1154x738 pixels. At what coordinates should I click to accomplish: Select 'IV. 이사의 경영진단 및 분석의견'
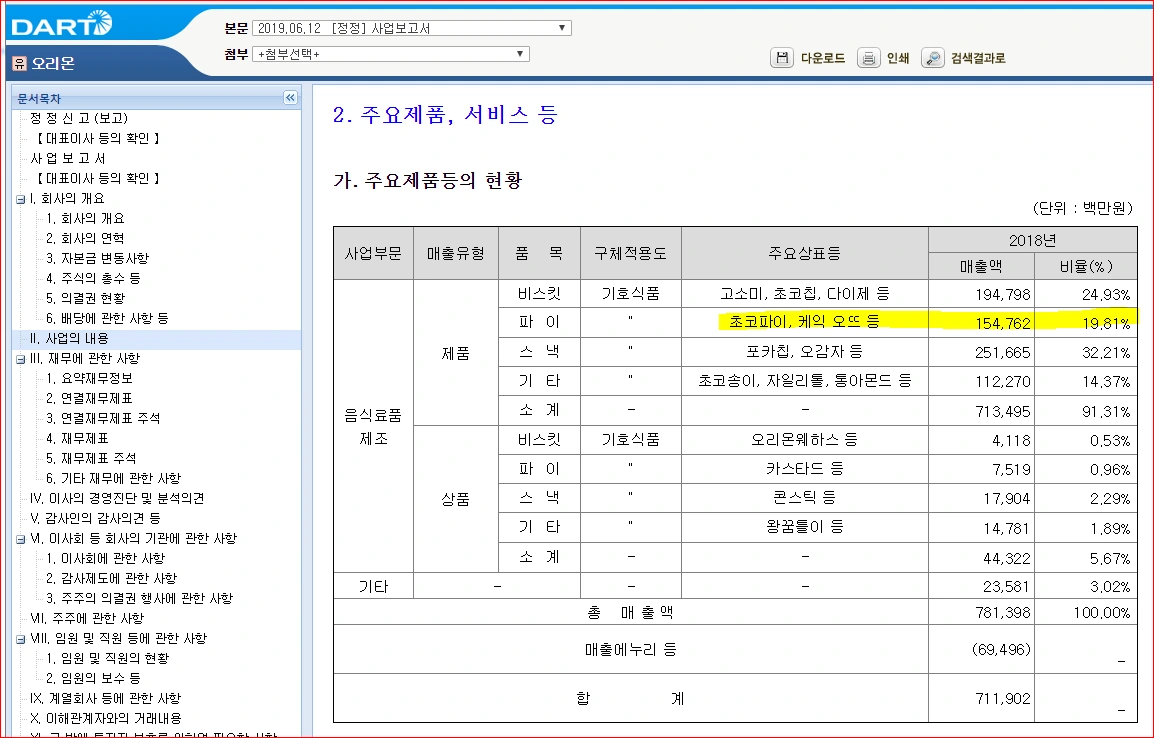[115, 497]
